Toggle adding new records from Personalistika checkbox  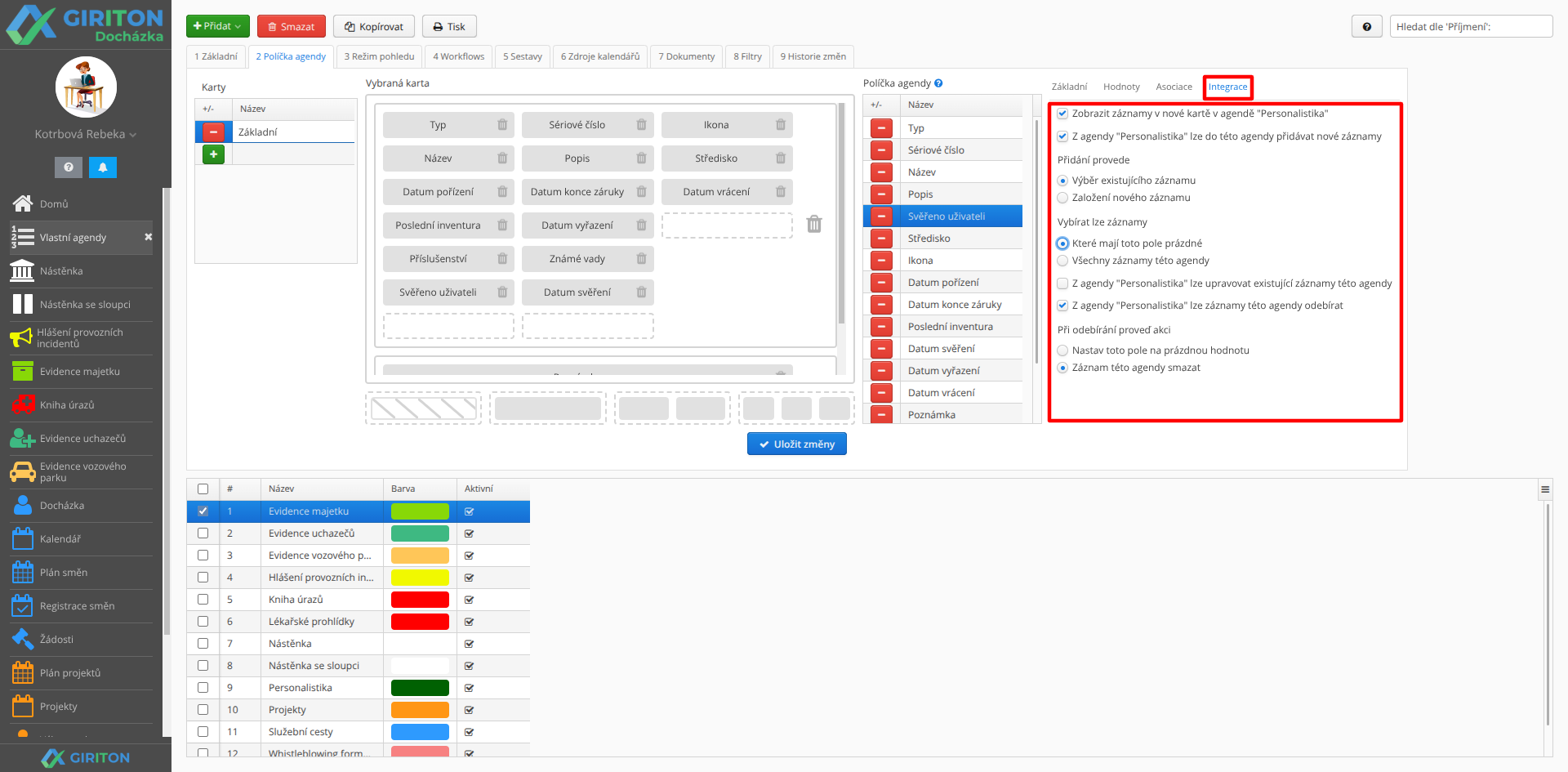[x=1062, y=136]
